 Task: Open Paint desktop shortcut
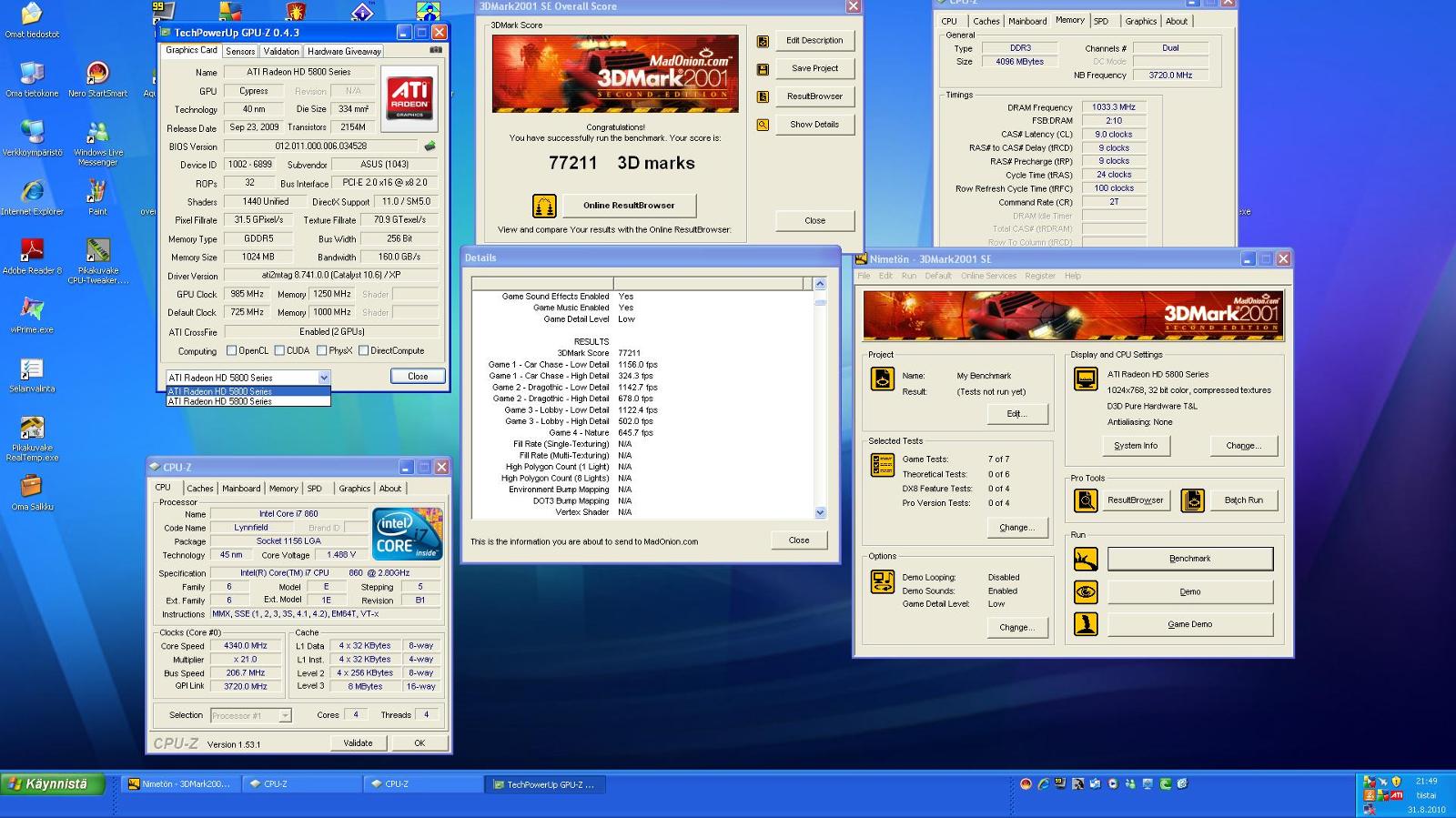click(97, 191)
